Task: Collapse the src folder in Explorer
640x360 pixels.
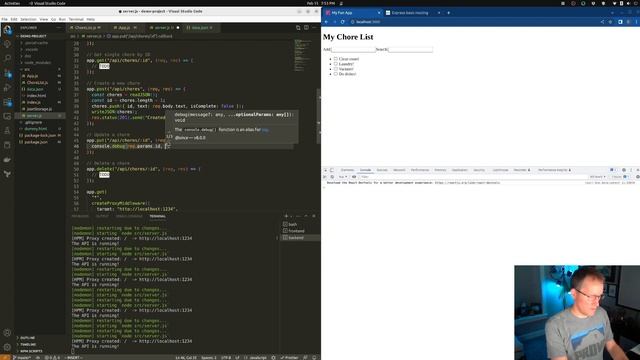Action: click(x=27, y=69)
